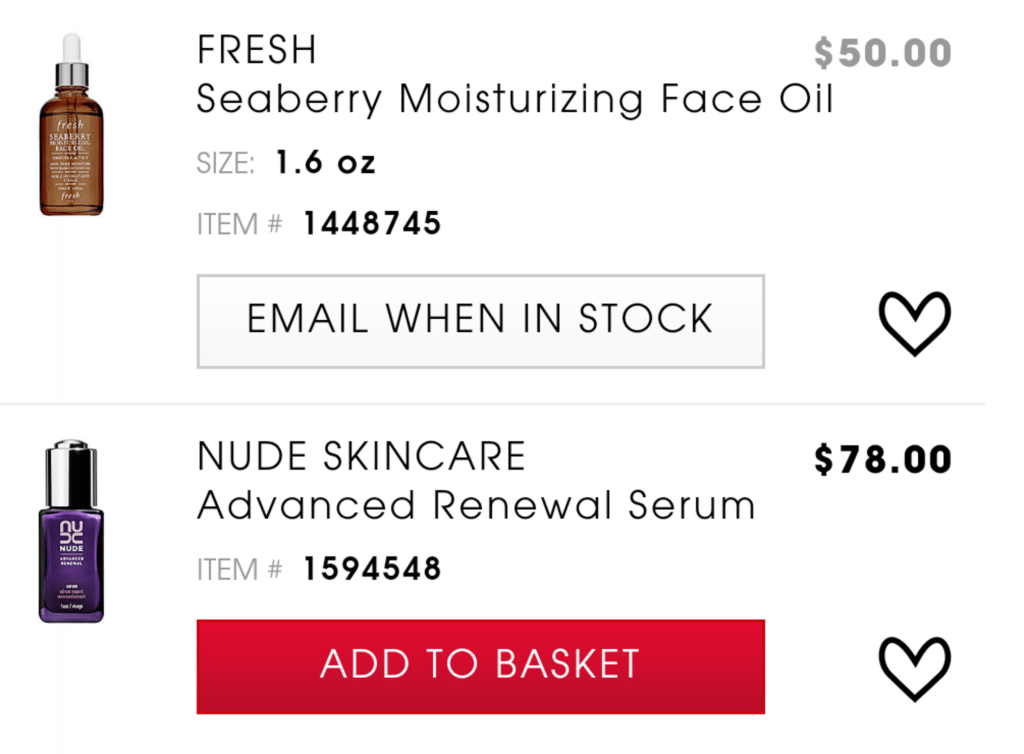Click the $78.00 price
The width and height of the screenshot is (1024, 754).
pyautogui.click(x=882, y=459)
